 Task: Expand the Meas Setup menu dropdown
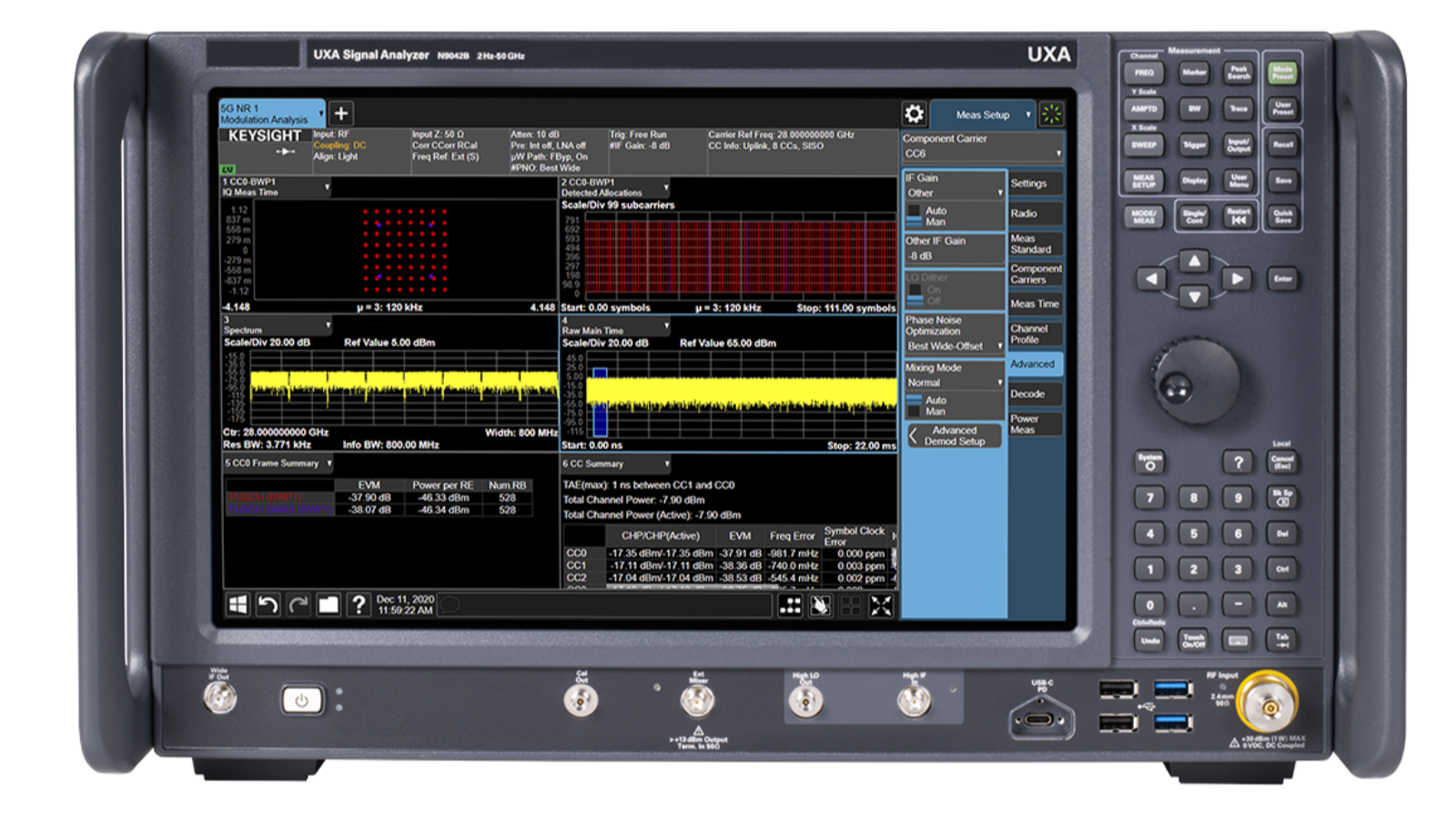[x=983, y=115]
